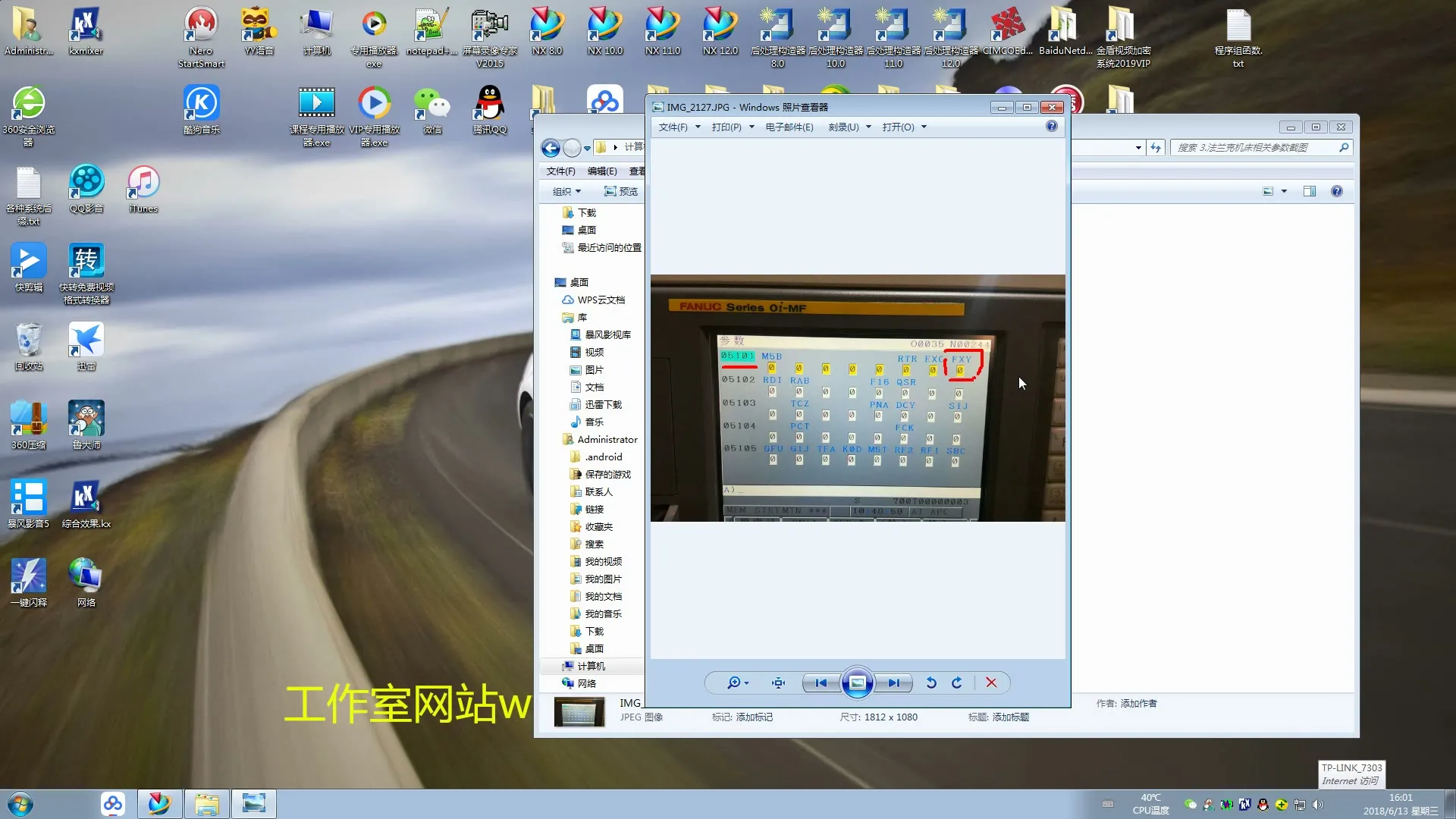Select 图片 library in the navigation tree

pos(594,370)
